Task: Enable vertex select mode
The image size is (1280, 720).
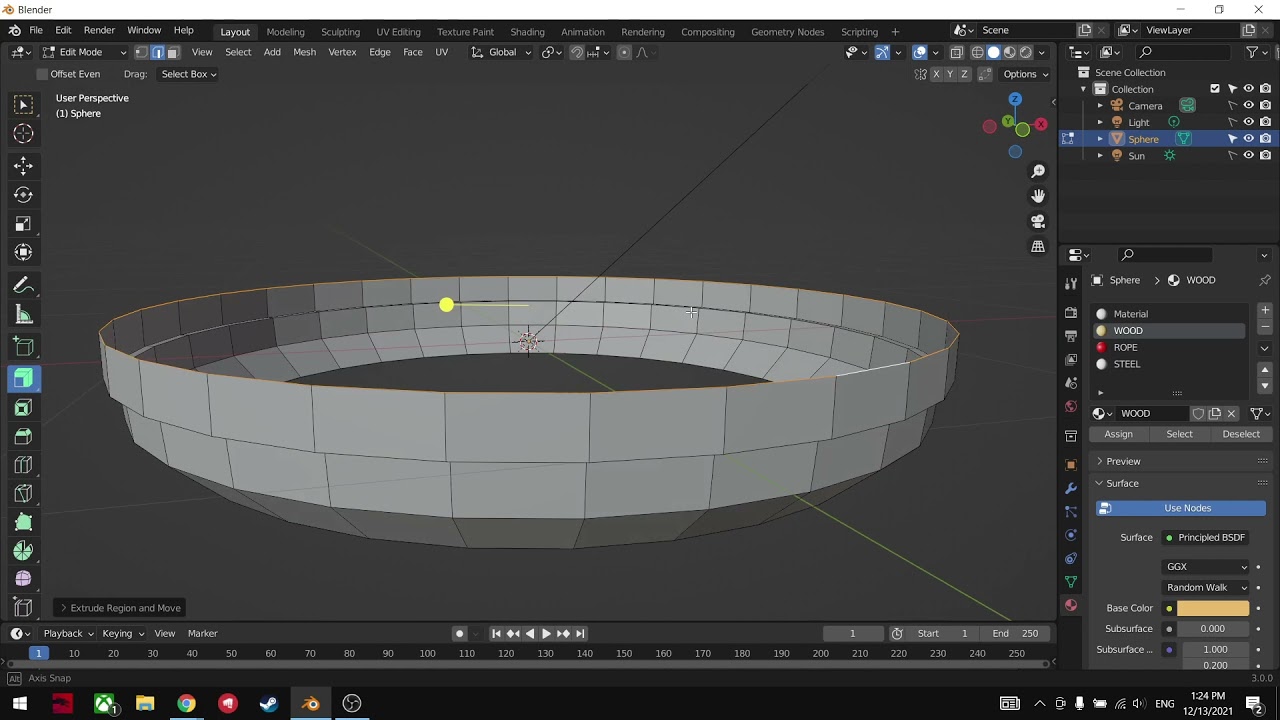Action: pyautogui.click(x=141, y=52)
